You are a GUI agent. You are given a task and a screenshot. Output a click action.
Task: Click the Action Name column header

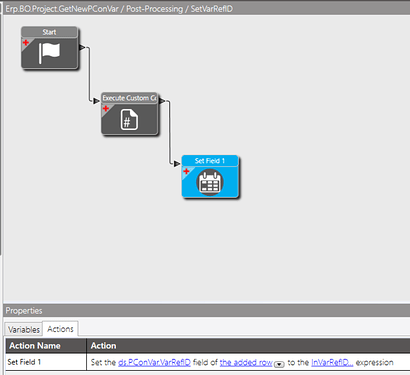tap(46, 346)
